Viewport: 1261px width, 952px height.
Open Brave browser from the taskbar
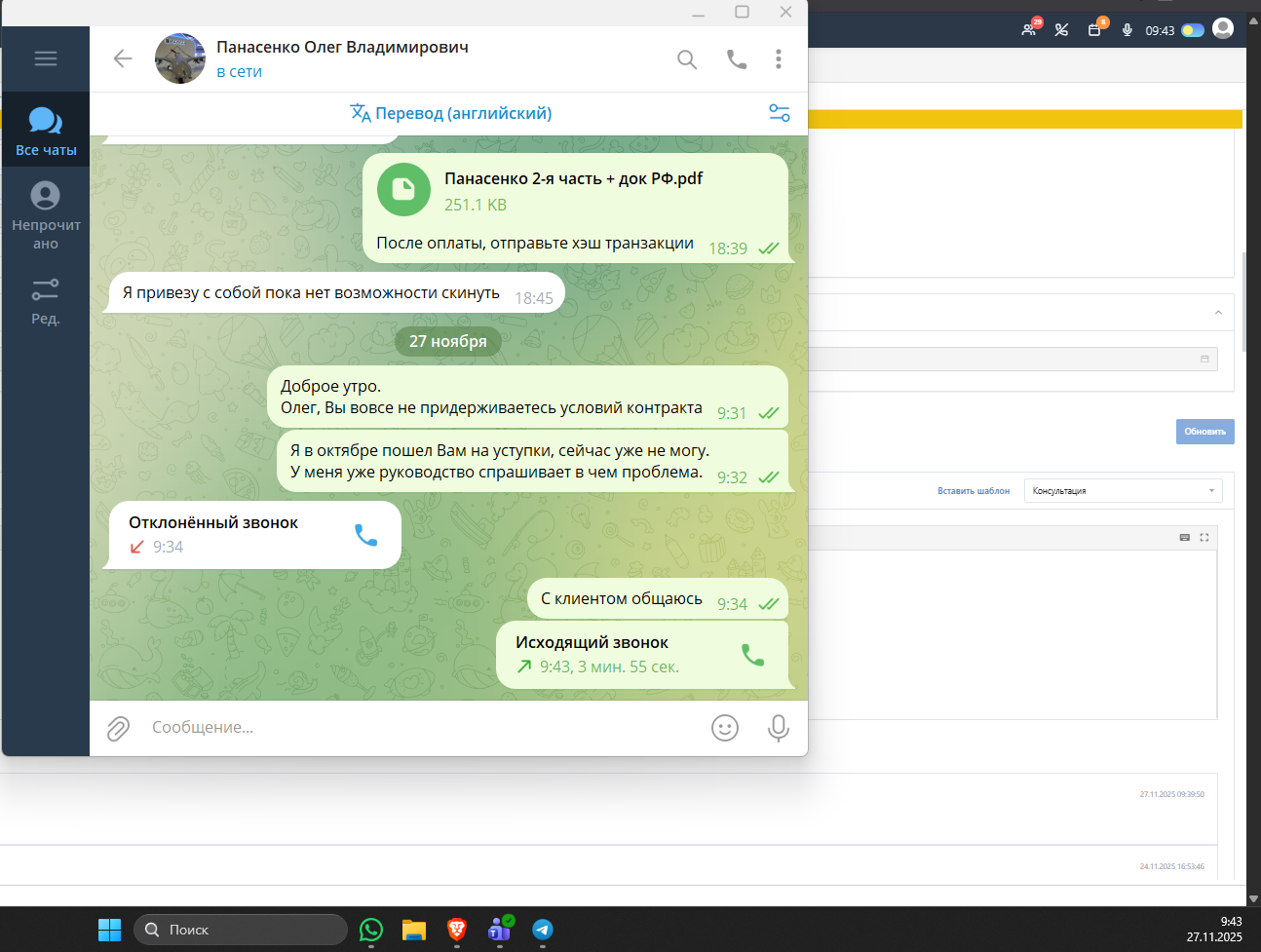pyautogui.click(x=457, y=930)
